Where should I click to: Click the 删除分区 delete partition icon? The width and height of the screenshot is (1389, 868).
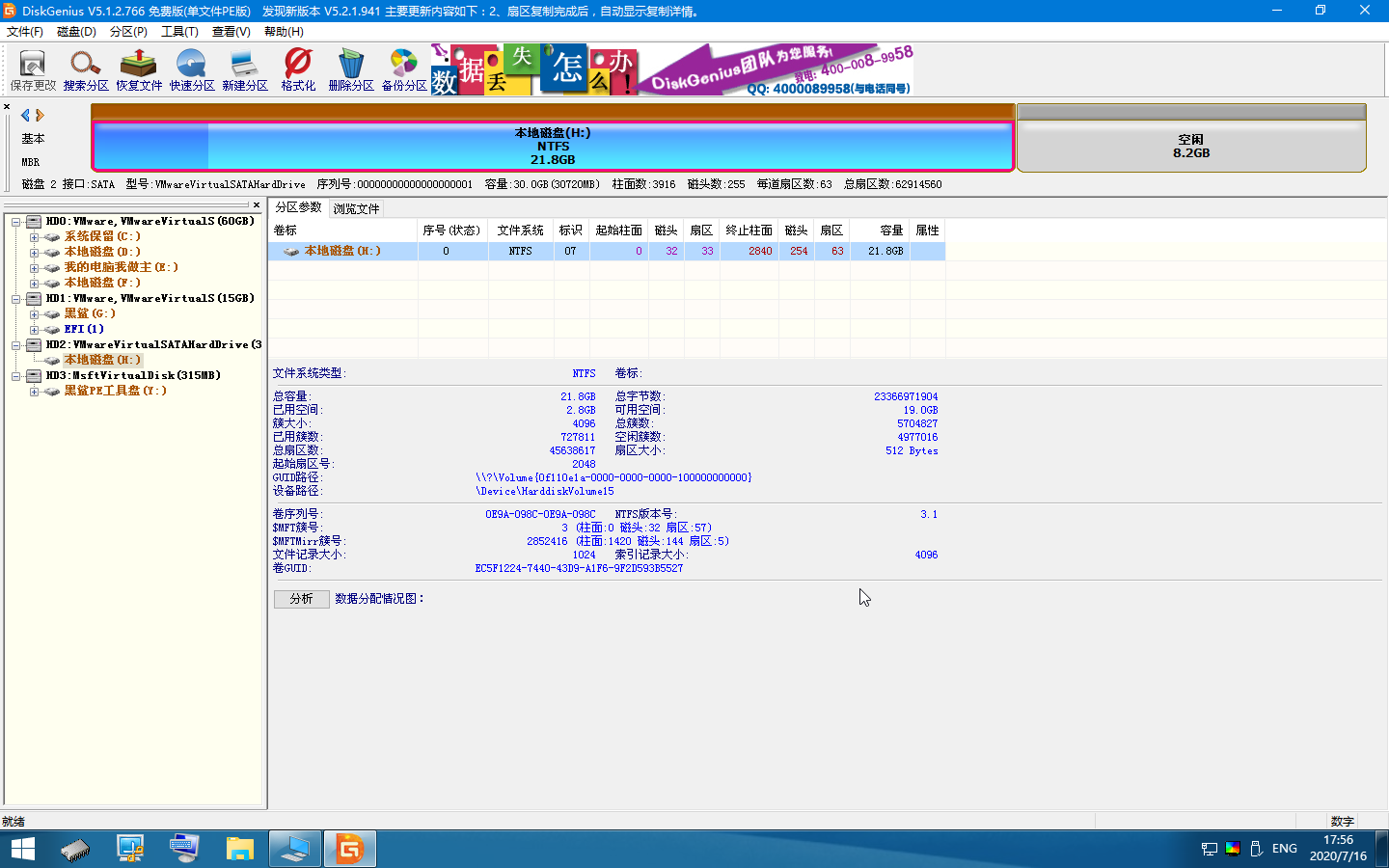(x=351, y=70)
